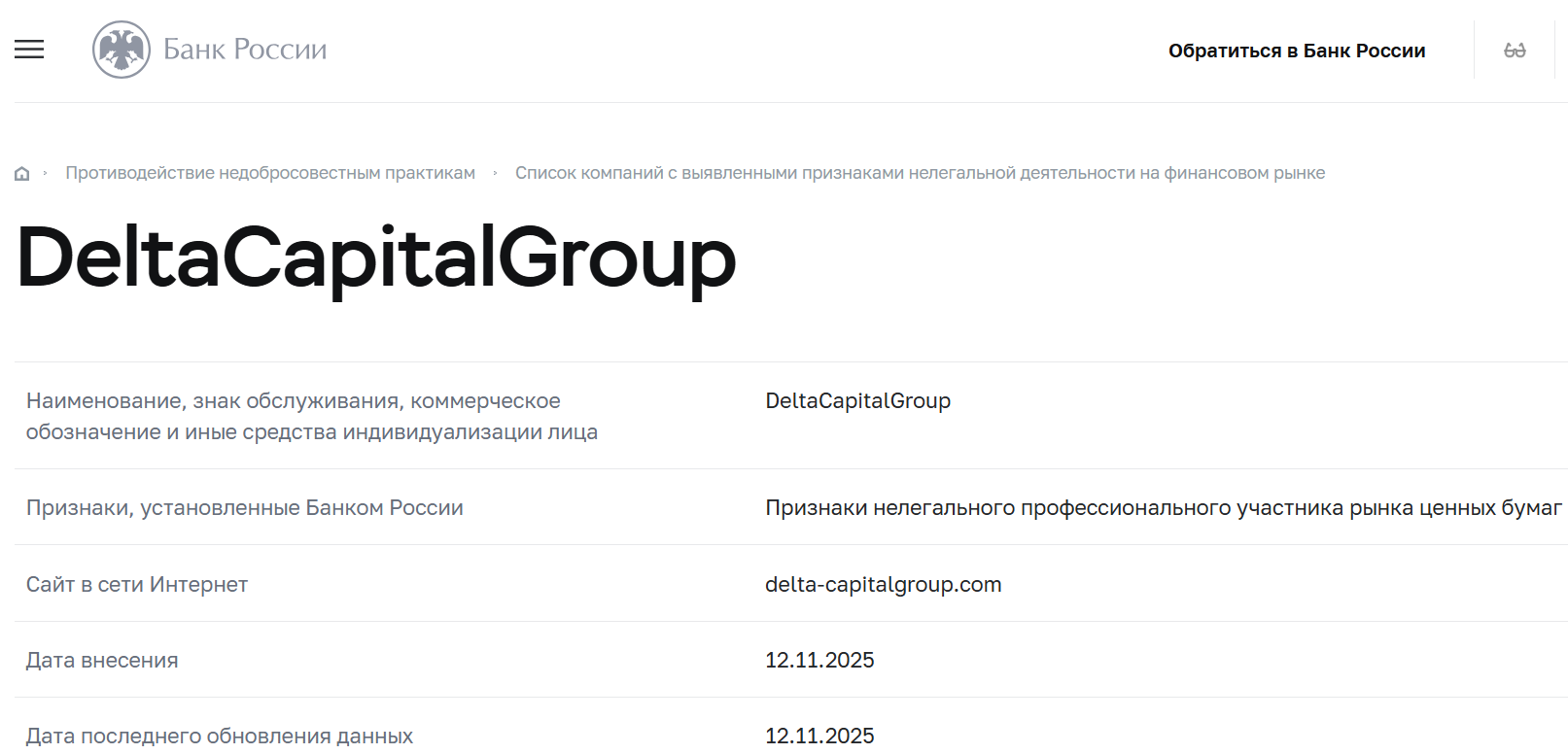Select the DeltaCapitalGroup page heading
The image size is (1568, 754).
click(x=376, y=258)
